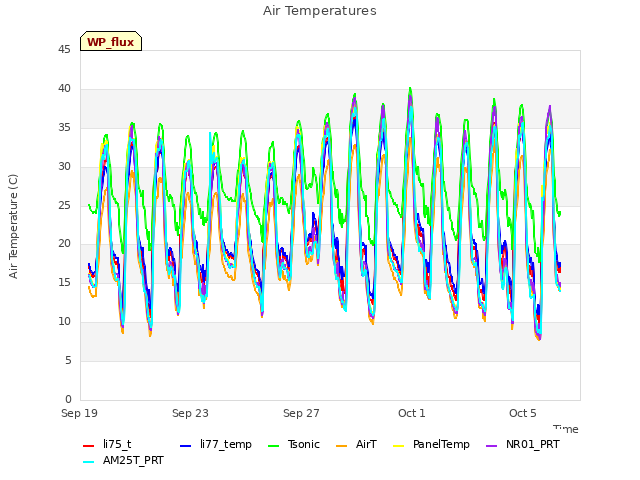The image size is (640, 480).
Task: Click the 25 y-axis tick label
Action: tap(64, 205)
